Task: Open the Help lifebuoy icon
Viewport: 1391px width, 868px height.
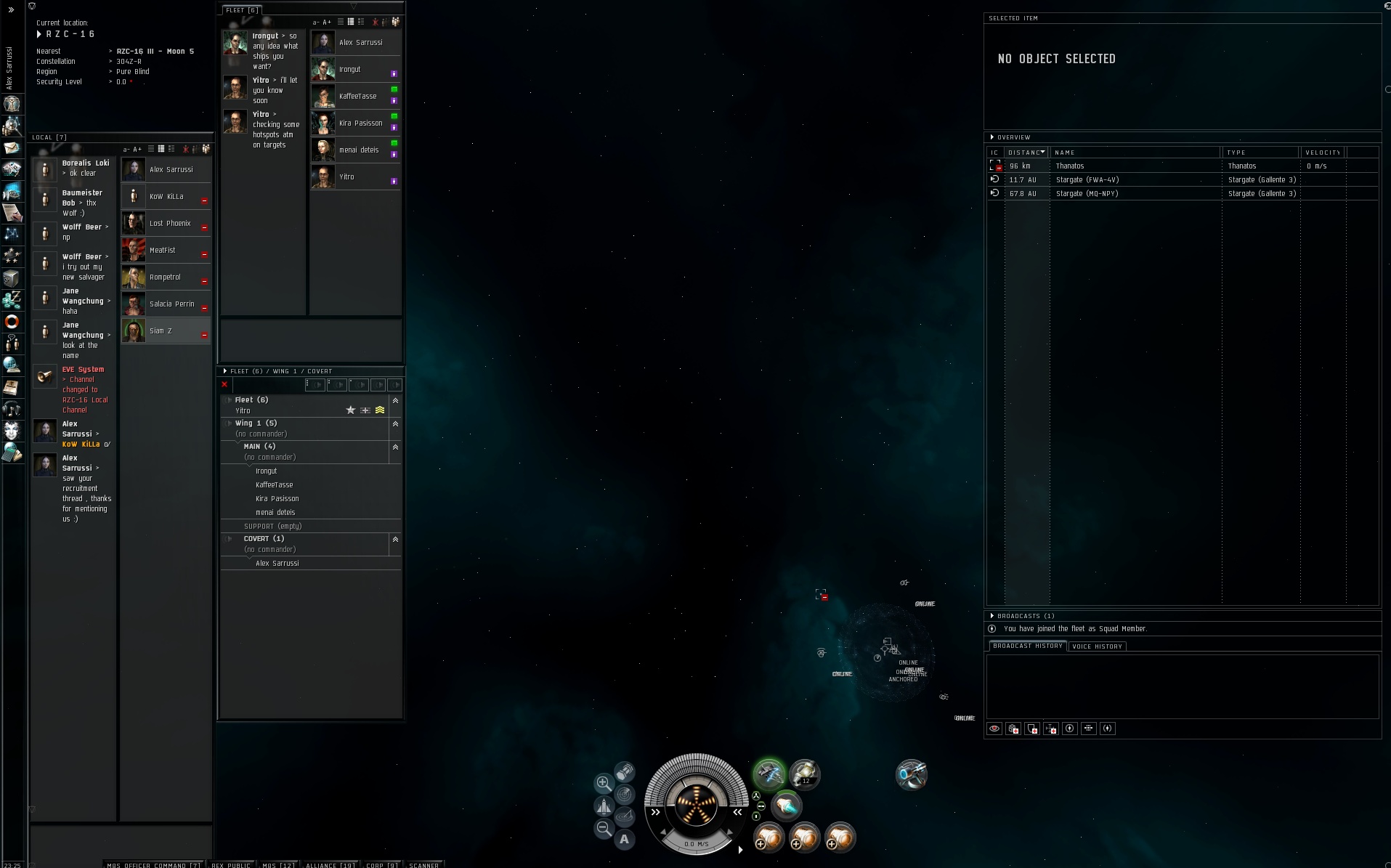Action: 12,321
